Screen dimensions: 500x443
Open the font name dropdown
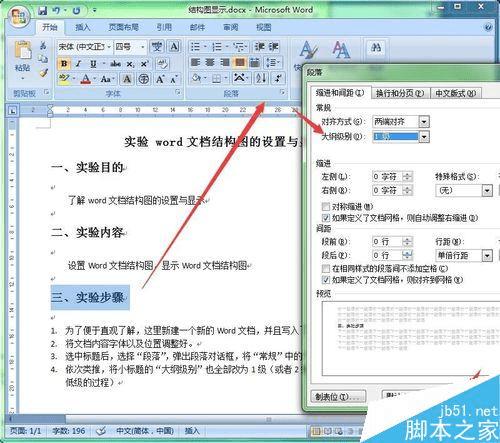point(109,47)
